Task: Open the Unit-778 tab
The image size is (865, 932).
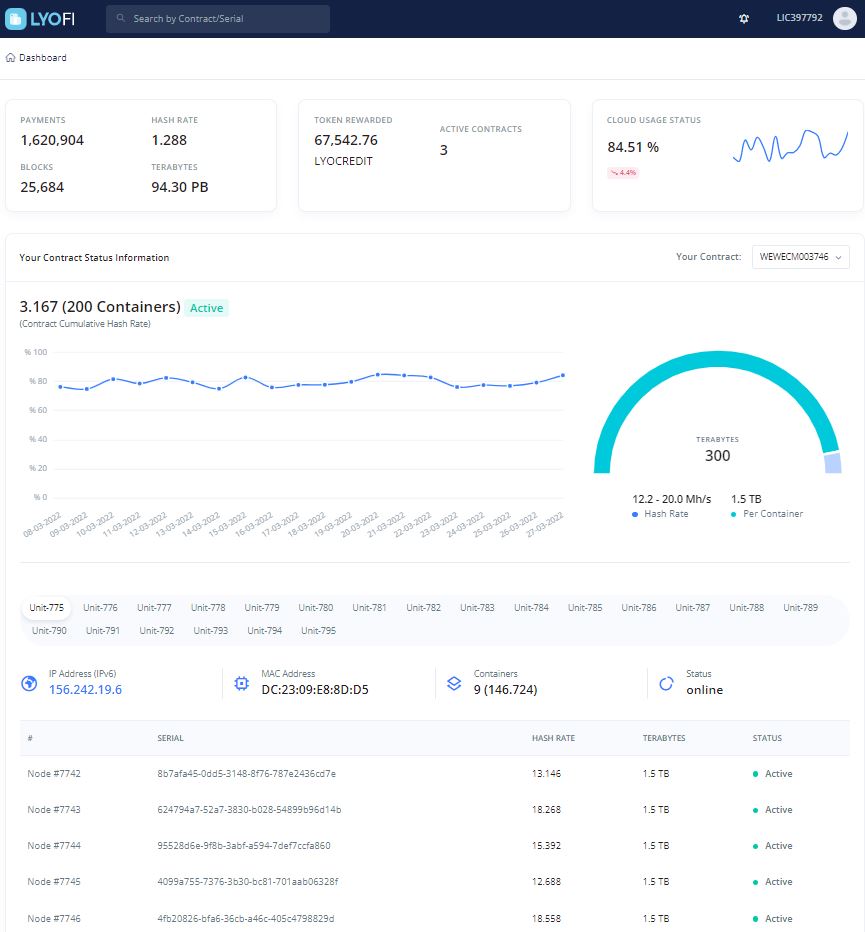Action: coord(208,607)
